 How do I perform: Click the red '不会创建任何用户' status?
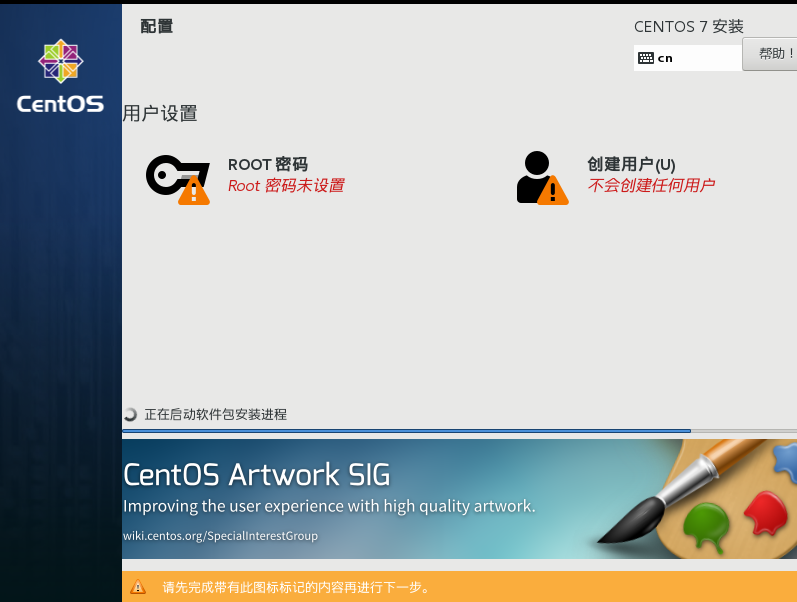pos(651,186)
